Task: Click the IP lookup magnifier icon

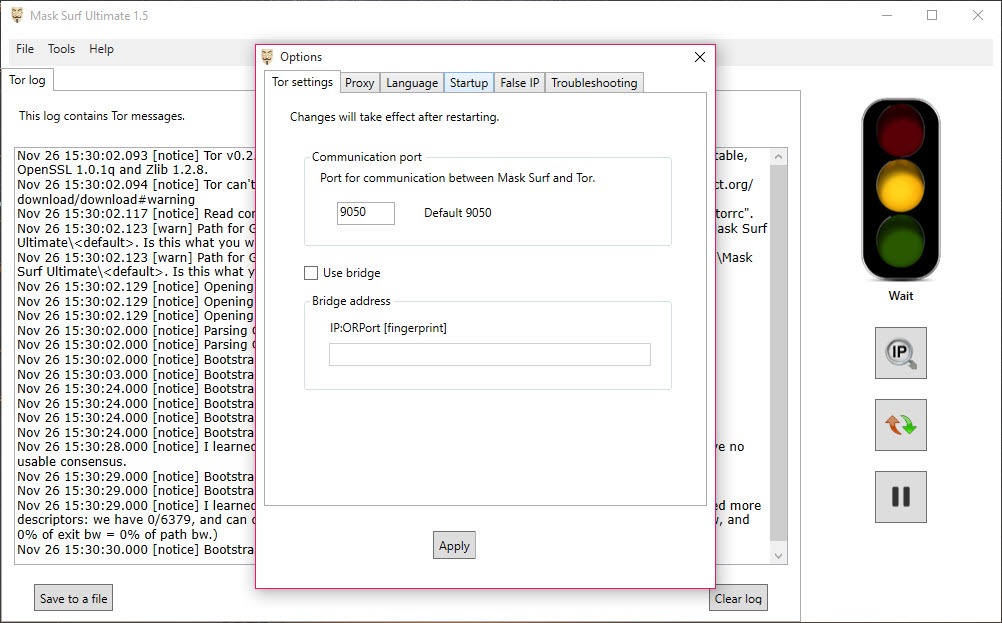Action: click(x=900, y=353)
